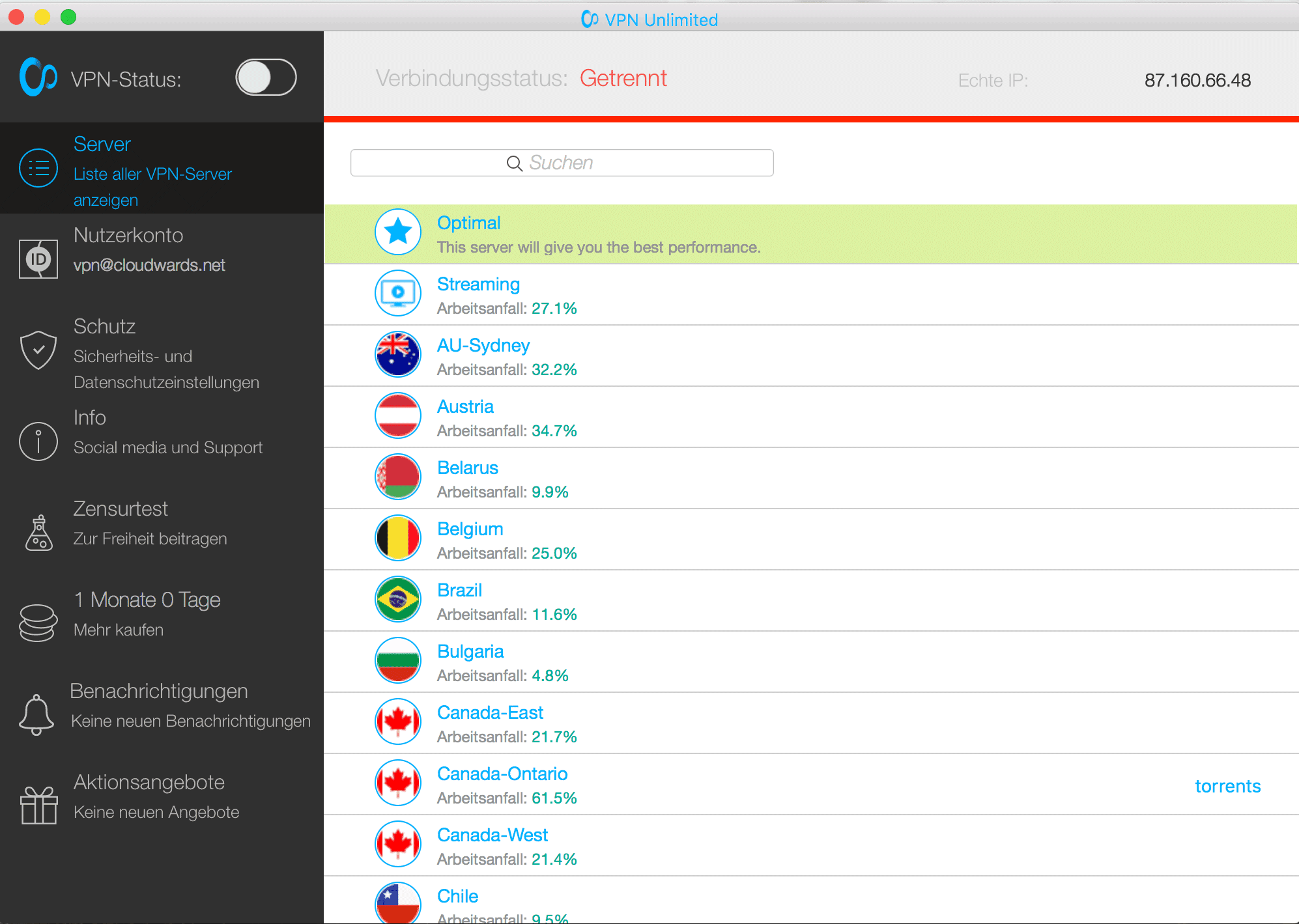Select Canada-Ontario server name

click(502, 774)
